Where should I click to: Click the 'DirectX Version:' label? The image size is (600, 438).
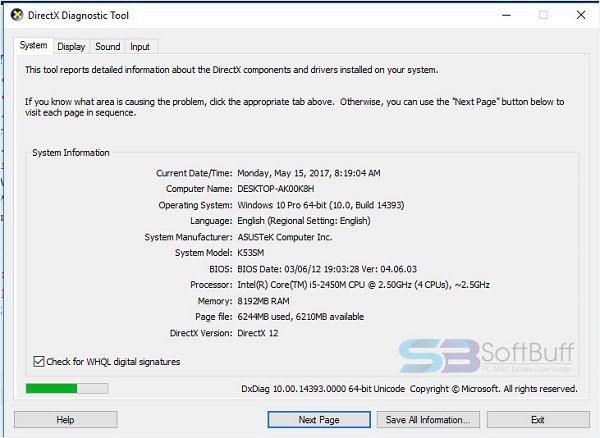click(x=201, y=333)
